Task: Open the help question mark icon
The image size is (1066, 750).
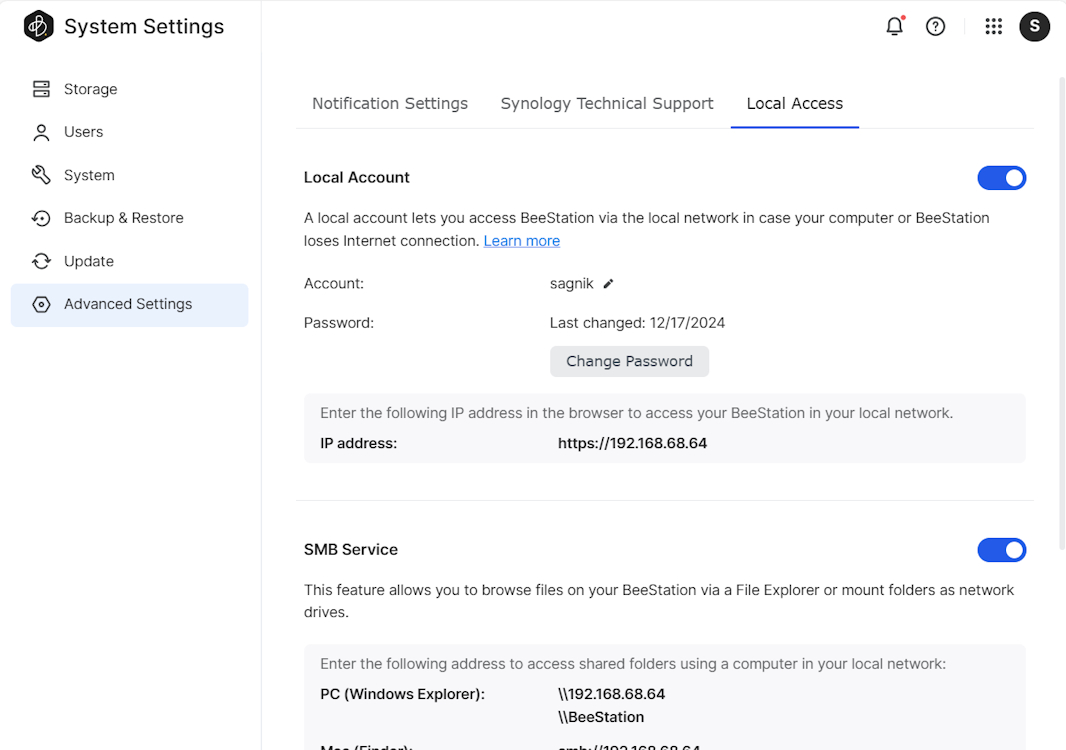Action: (935, 27)
